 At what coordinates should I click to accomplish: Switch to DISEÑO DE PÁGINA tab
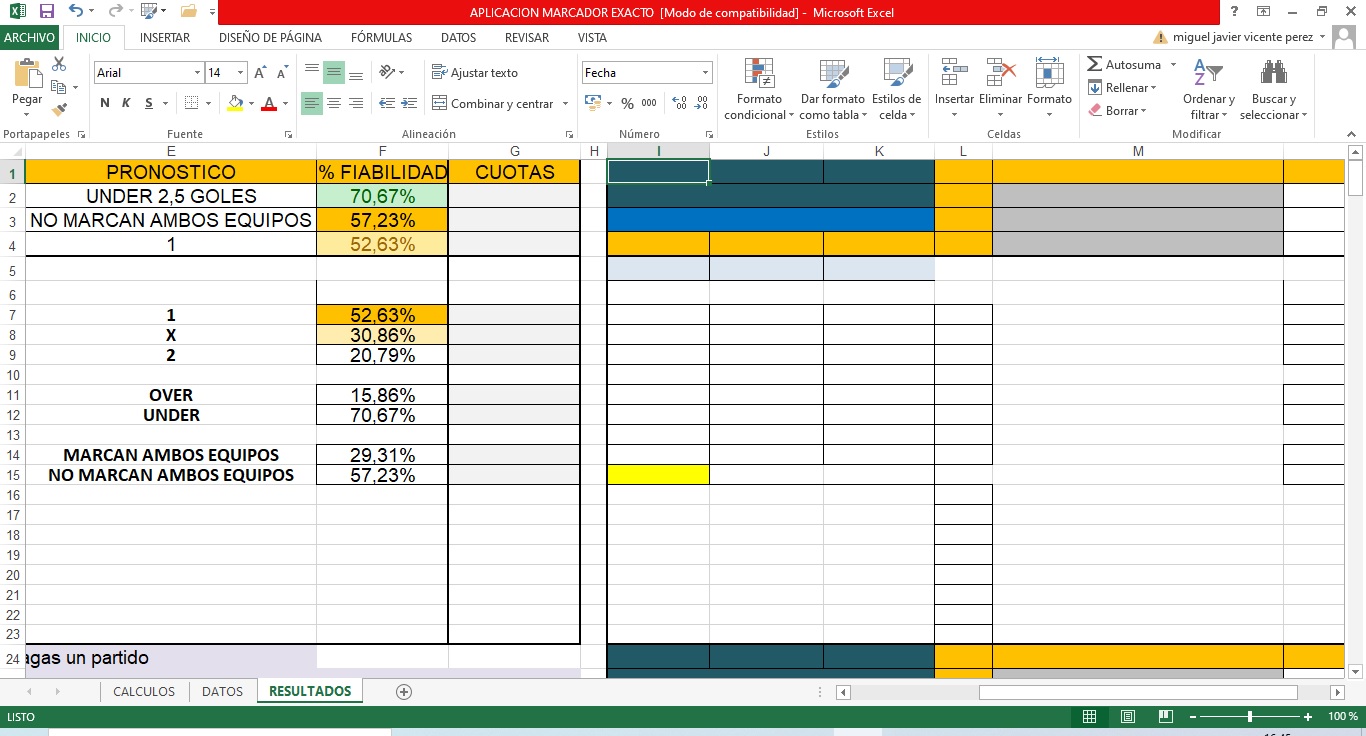click(x=270, y=37)
